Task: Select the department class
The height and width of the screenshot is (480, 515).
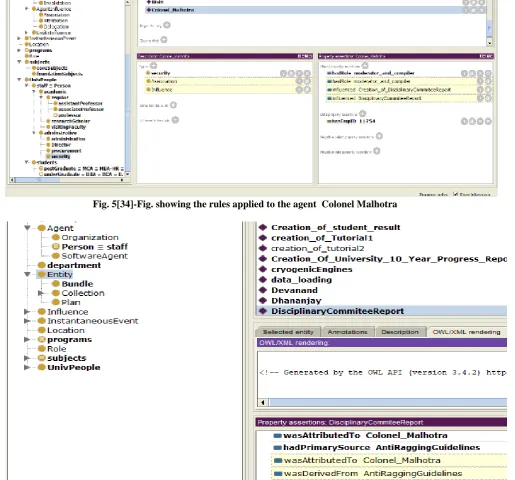Action: coord(74,265)
